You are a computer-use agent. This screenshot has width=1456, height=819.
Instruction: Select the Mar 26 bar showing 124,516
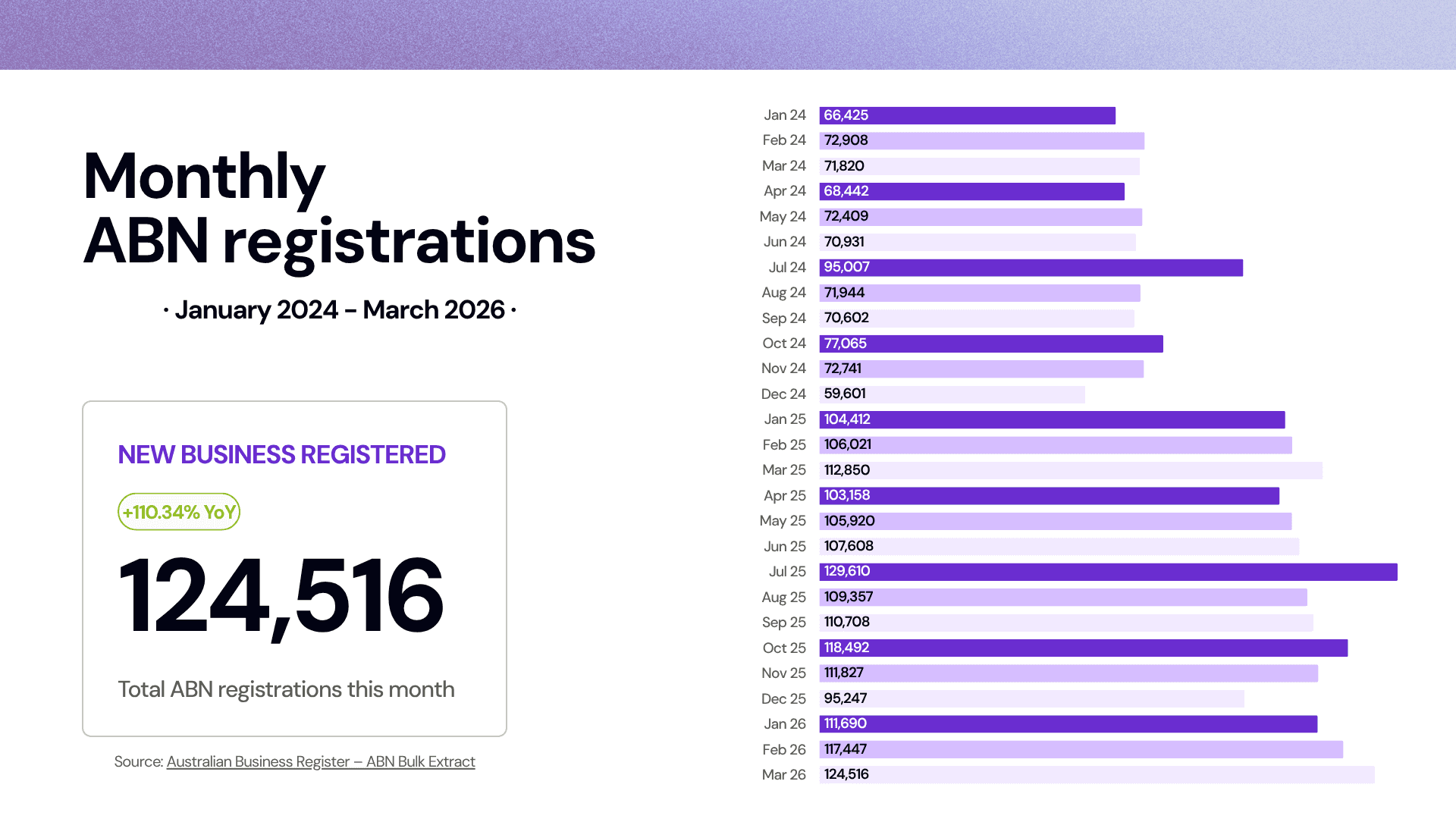coord(1096,774)
